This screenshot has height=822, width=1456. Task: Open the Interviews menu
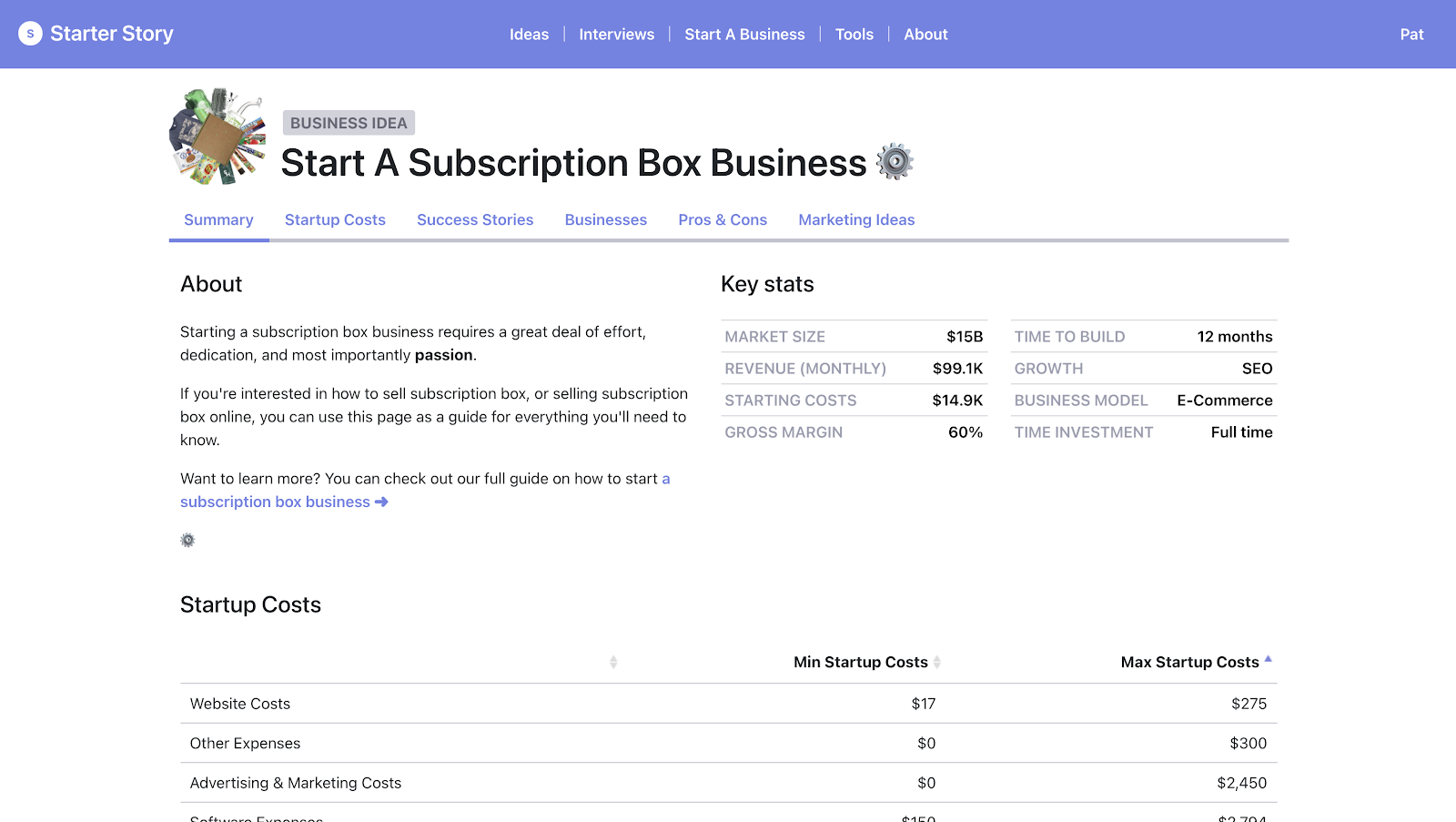(x=616, y=34)
